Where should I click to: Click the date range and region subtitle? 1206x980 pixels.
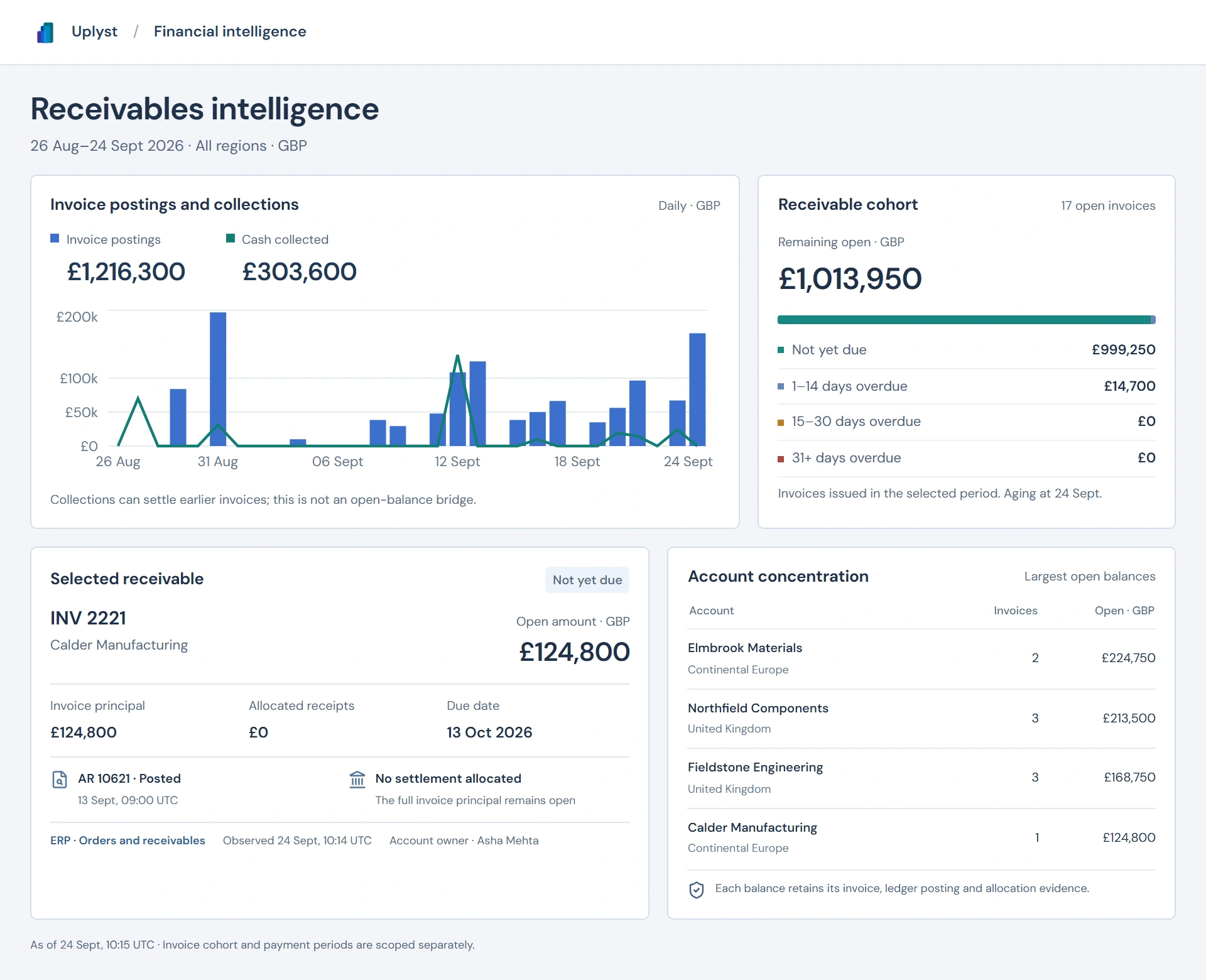tap(168, 146)
